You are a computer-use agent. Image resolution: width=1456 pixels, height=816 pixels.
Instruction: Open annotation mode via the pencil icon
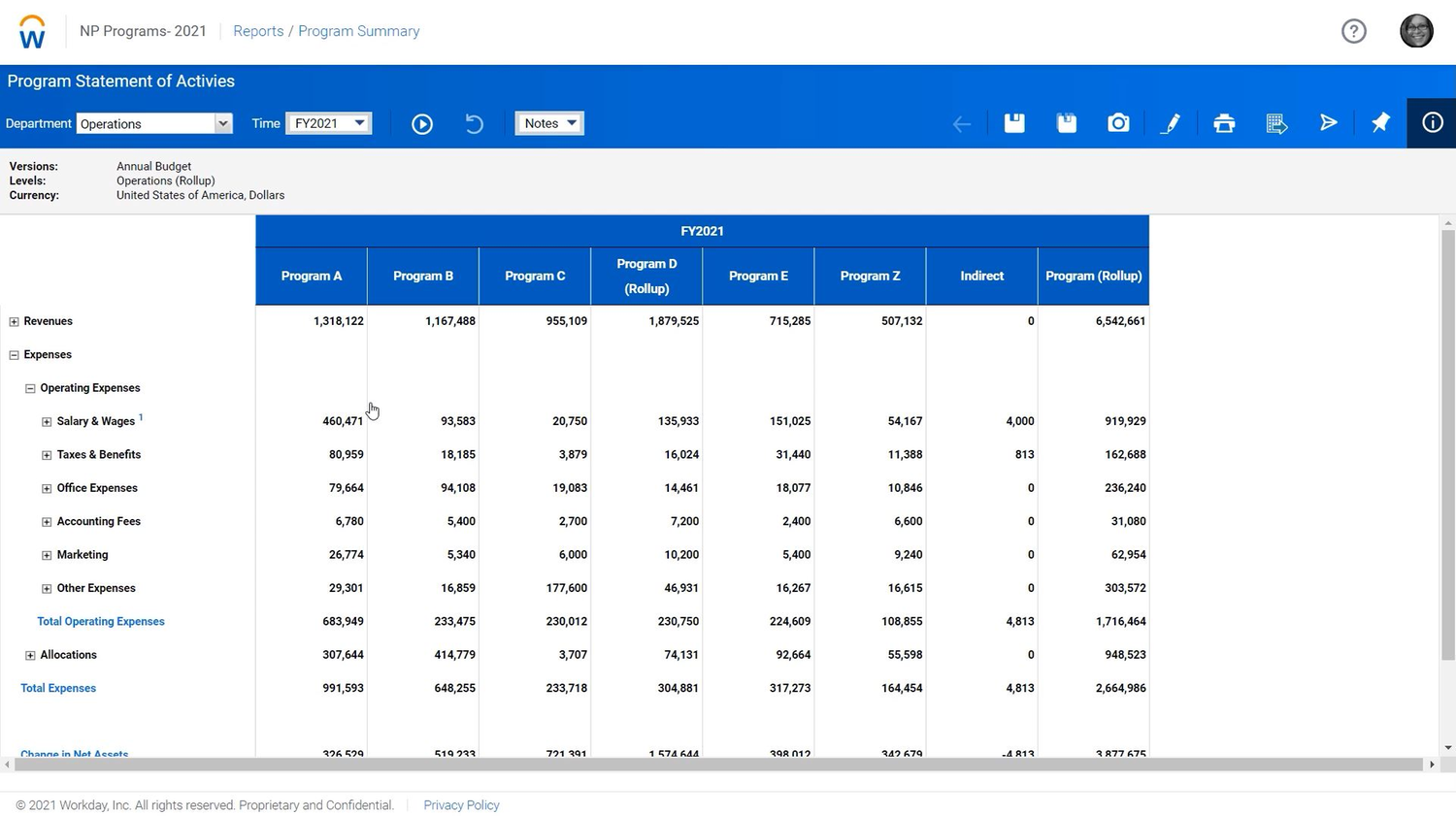point(1171,123)
